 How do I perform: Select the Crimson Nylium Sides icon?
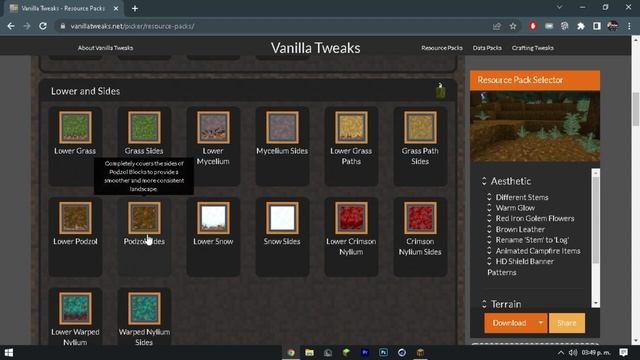420,218
